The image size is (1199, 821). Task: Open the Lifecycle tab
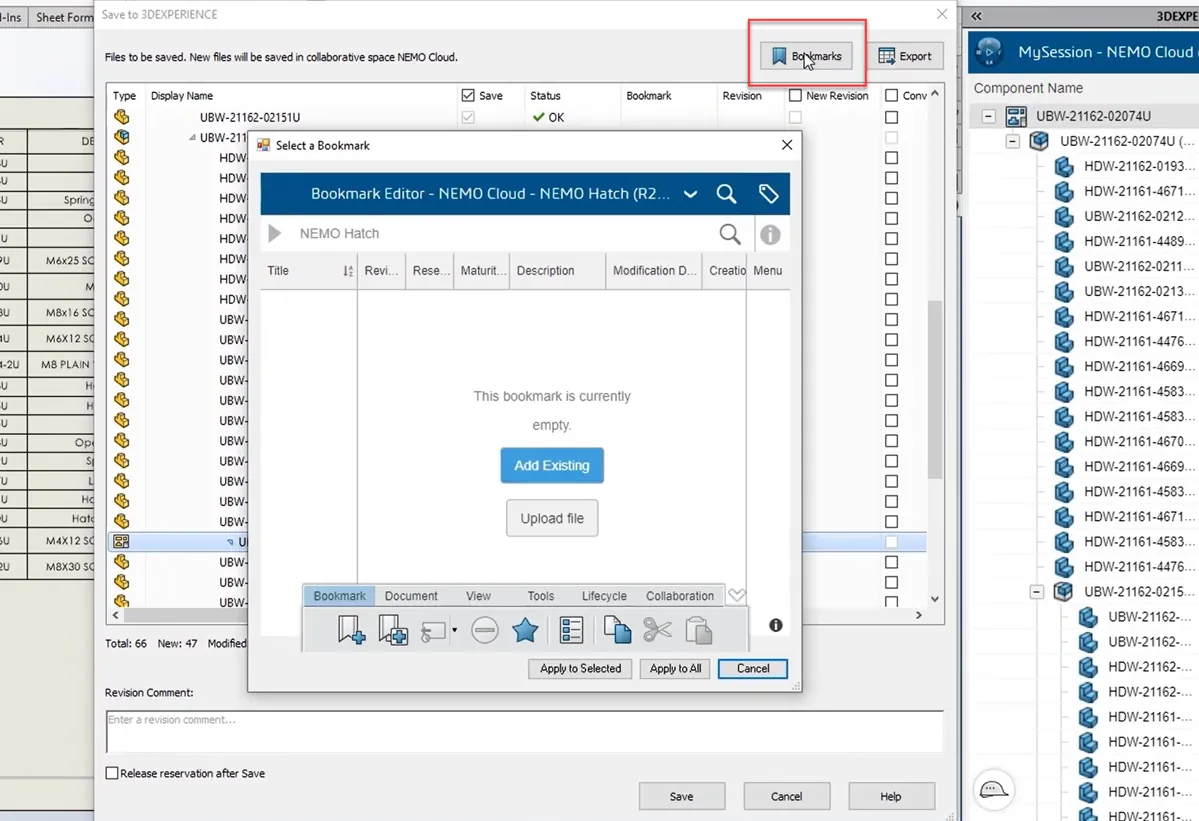pos(604,595)
